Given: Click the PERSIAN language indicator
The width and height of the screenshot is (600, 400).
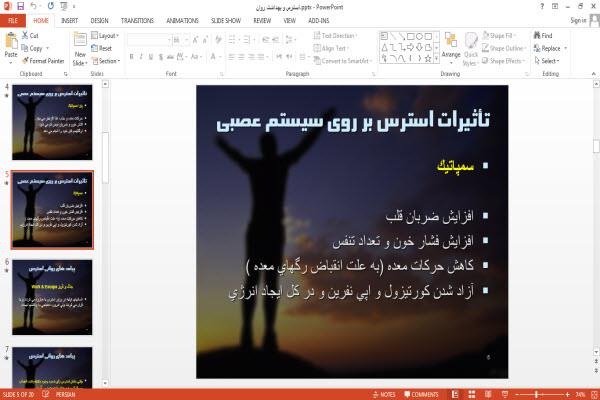Looking at the screenshot, I should click(x=65, y=395).
